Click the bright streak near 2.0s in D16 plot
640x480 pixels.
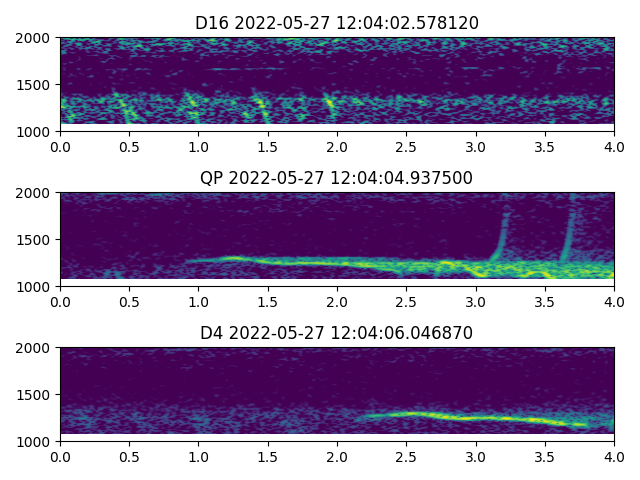click(x=329, y=102)
